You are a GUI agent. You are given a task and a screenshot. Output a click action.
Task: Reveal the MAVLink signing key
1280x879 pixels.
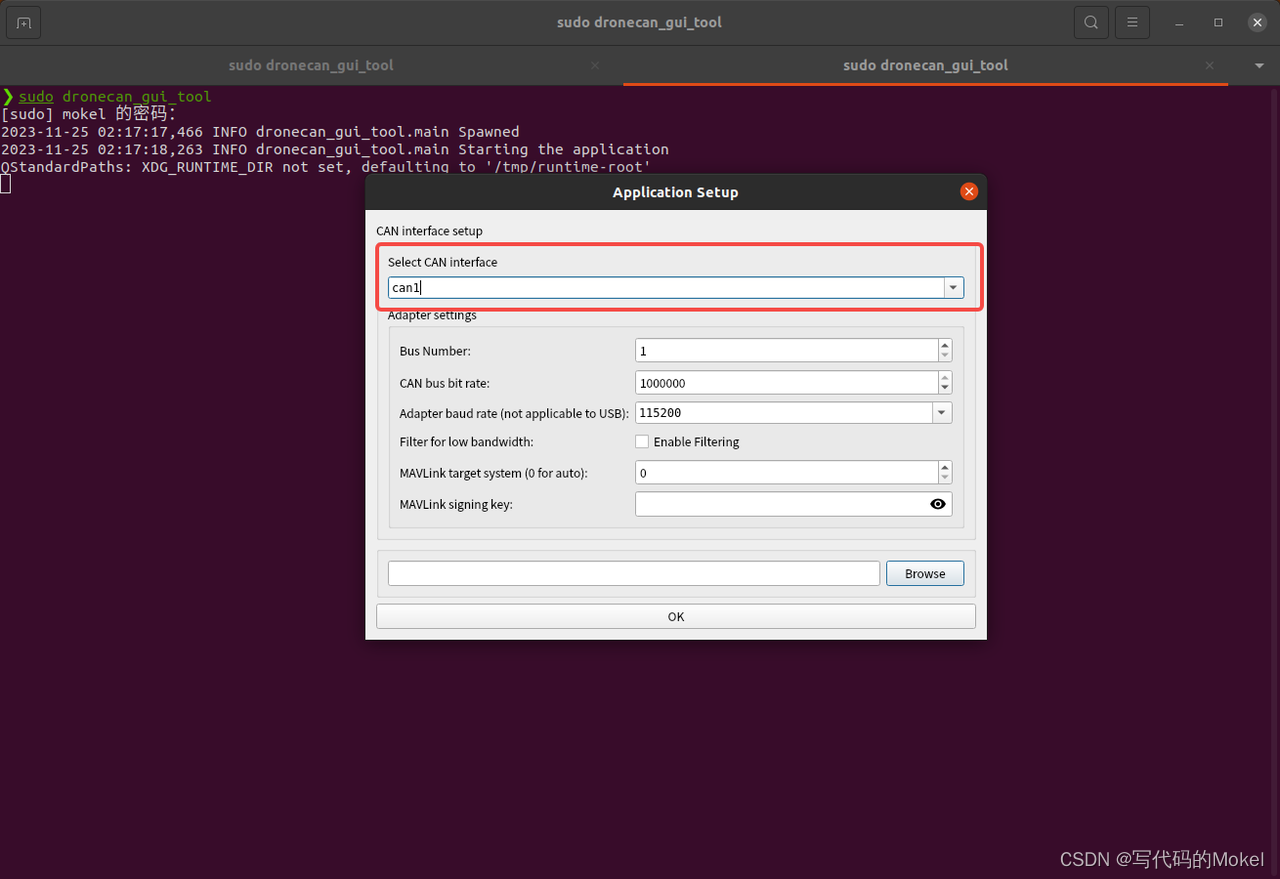(x=937, y=504)
